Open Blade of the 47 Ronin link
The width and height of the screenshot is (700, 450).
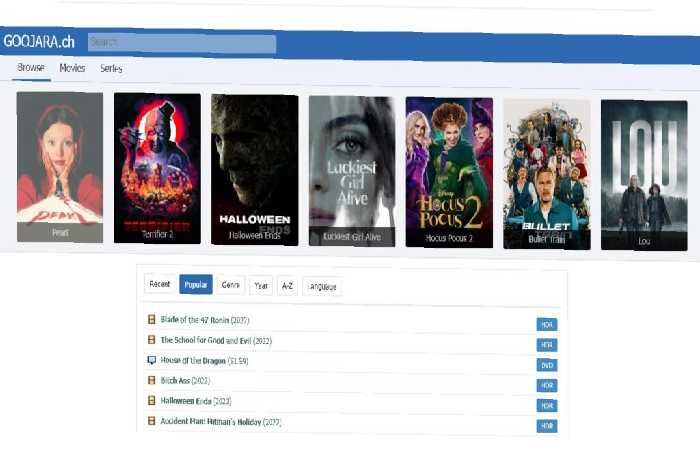(x=205, y=320)
